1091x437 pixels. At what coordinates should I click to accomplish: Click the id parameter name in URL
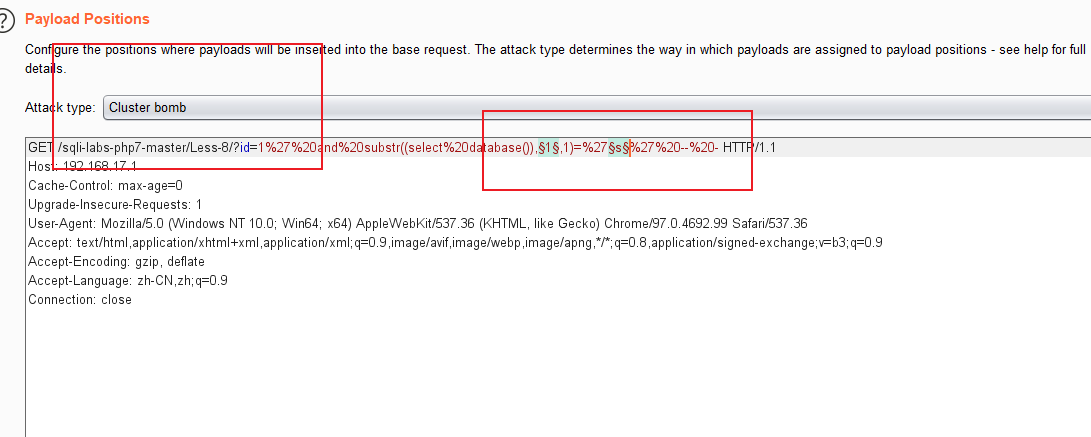tap(245, 148)
